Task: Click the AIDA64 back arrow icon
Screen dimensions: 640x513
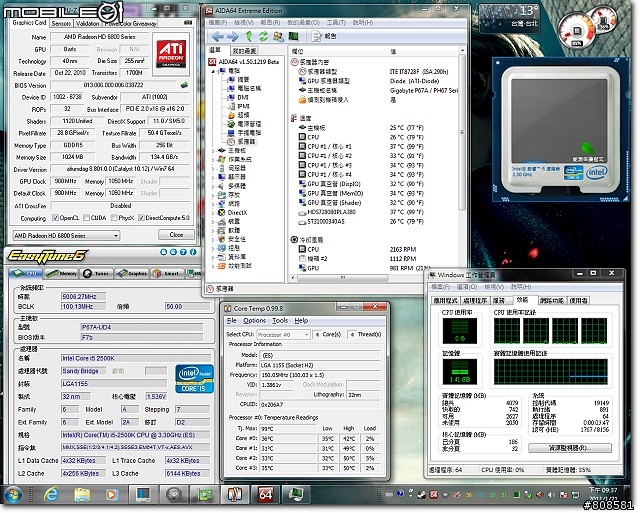Action: [x=218, y=37]
